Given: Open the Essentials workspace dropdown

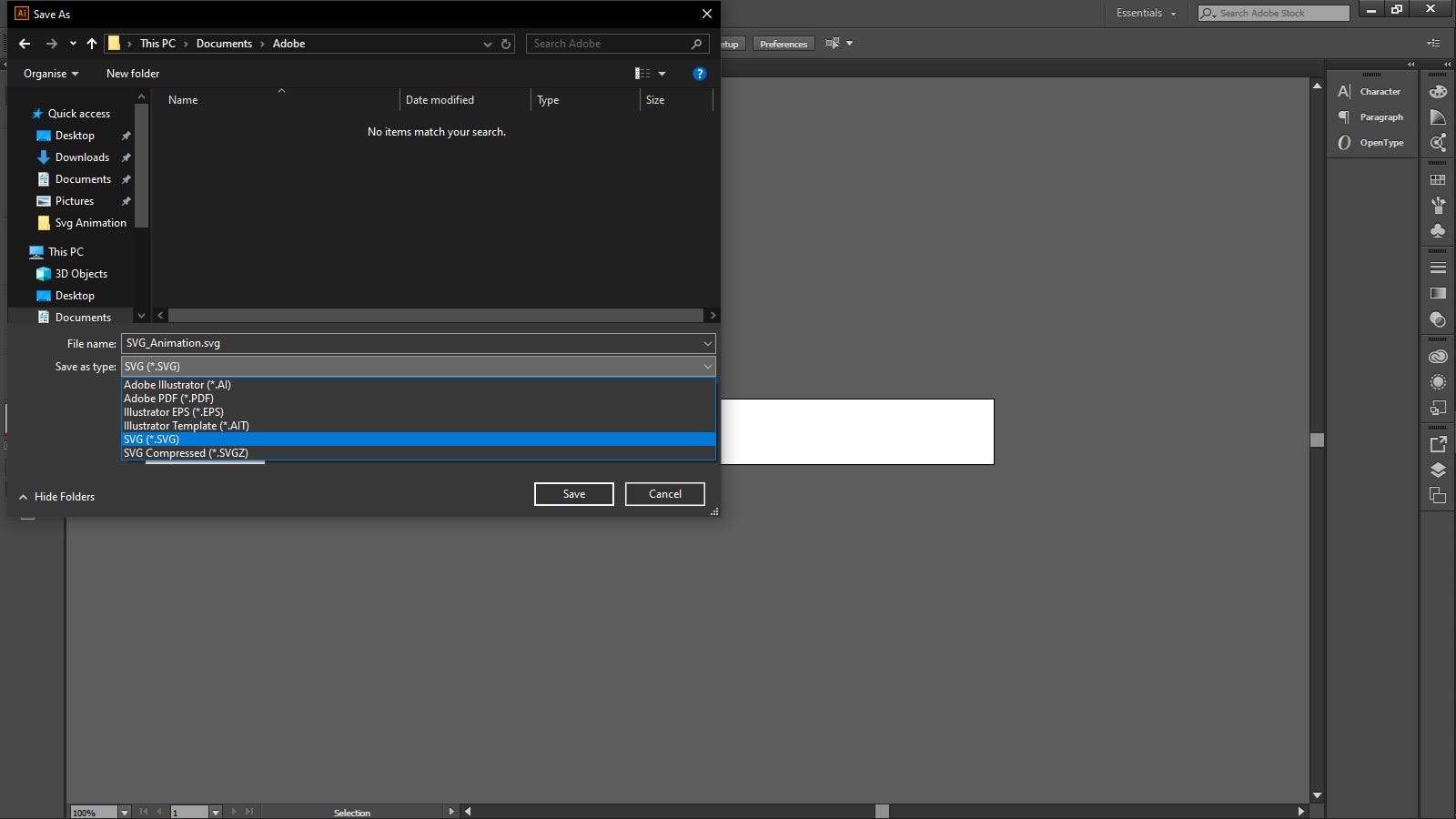Looking at the screenshot, I should pos(1146,13).
